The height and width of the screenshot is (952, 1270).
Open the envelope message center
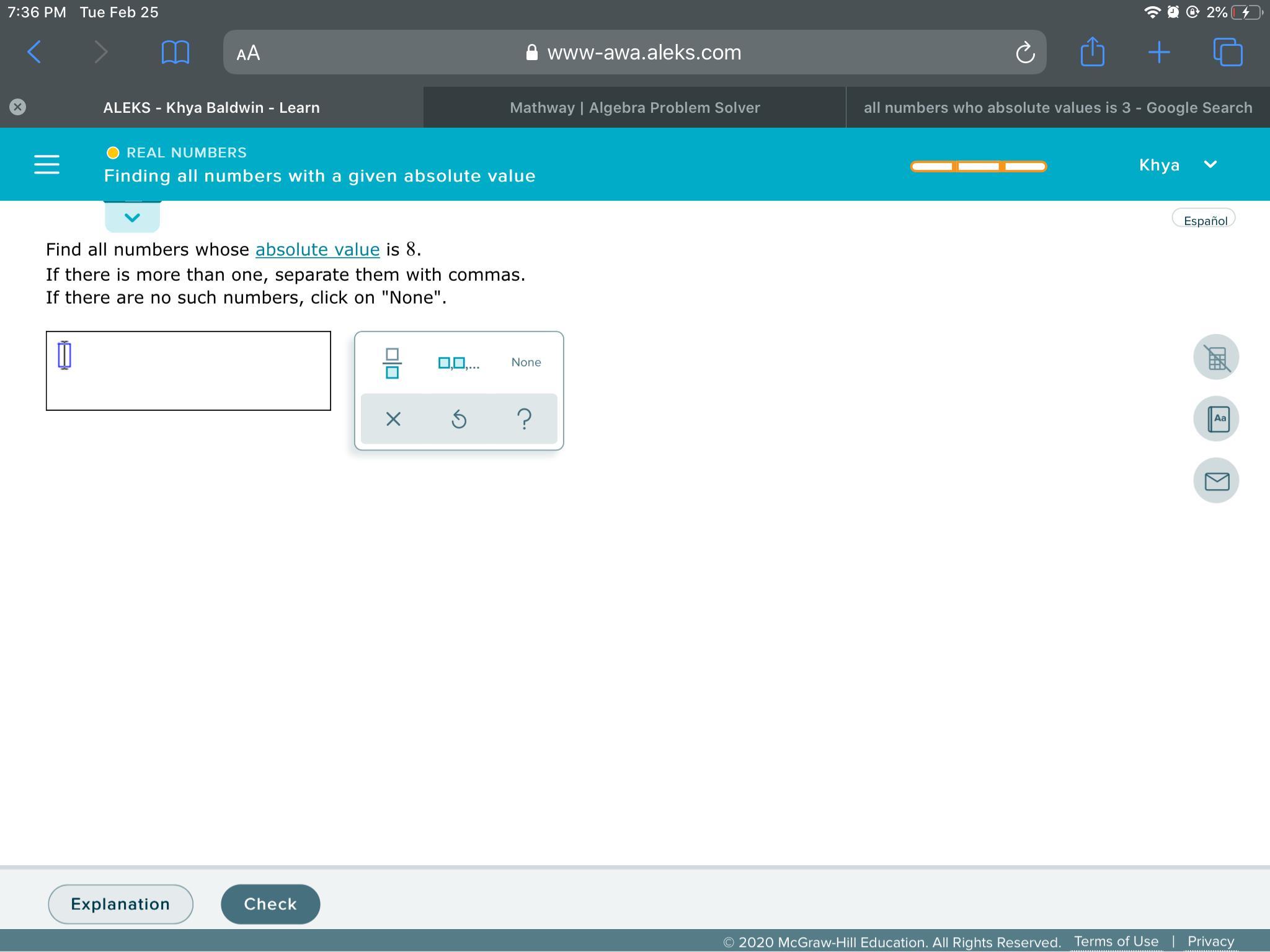click(x=1216, y=481)
